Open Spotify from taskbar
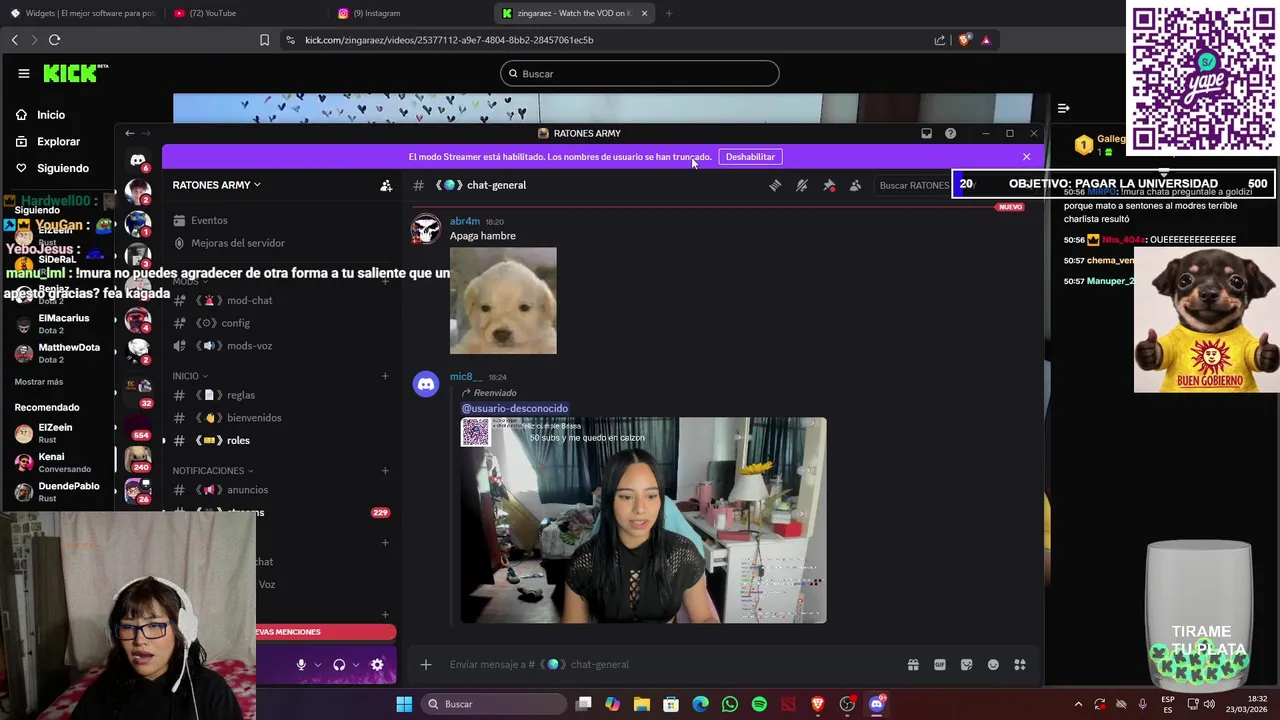Screen dimensions: 1280x720 click(x=759, y=704)
